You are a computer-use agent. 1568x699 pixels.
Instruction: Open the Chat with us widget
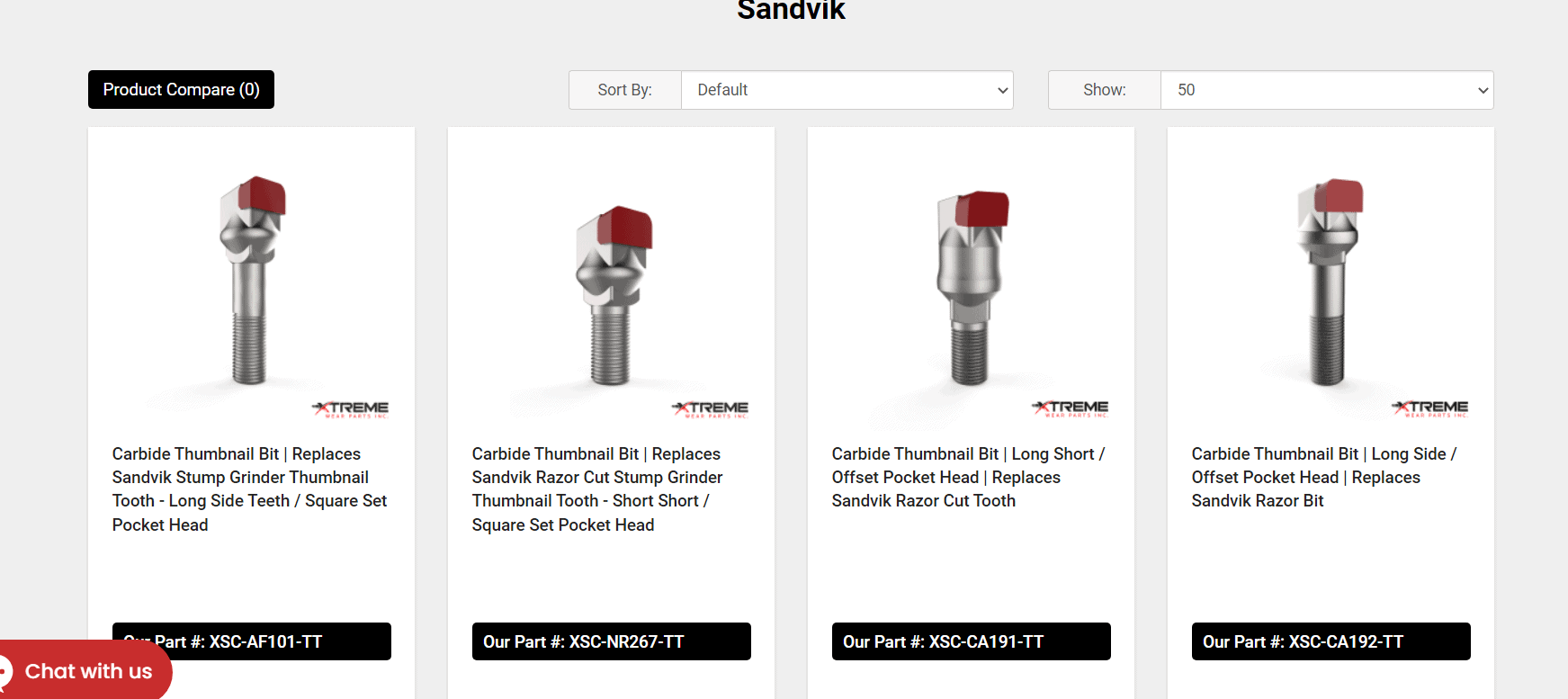click(x=84, y=670)
